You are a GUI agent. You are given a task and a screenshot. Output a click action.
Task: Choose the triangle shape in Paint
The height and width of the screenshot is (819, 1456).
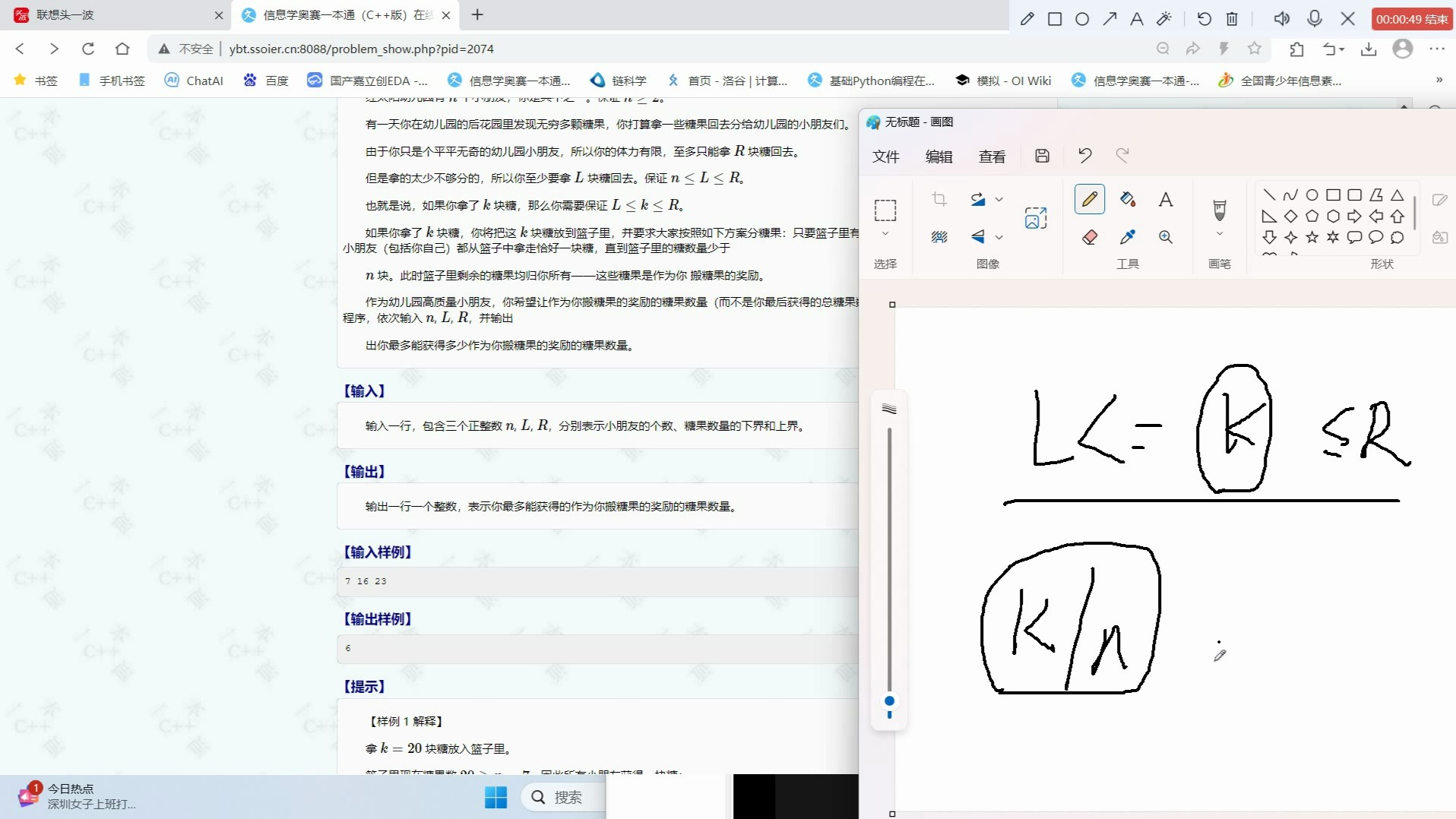(1397, 195)
